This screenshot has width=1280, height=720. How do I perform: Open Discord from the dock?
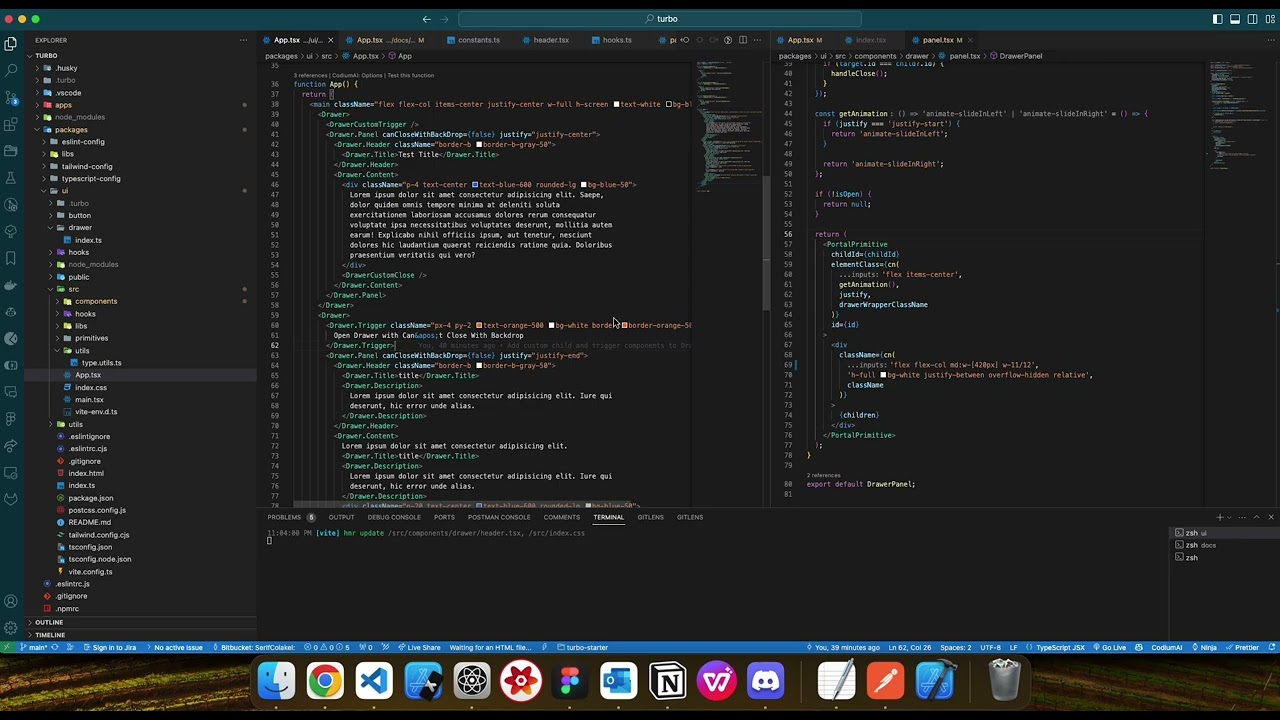point(766,682)
